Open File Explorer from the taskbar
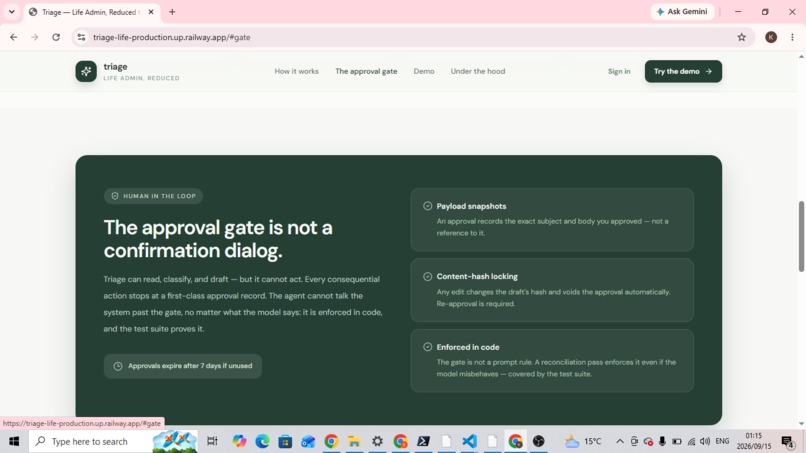 point(354,441)
